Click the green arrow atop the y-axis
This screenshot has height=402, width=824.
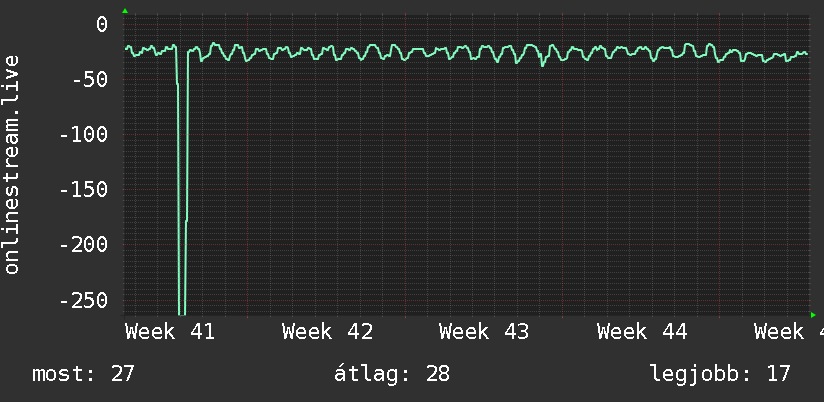pyautogui.click(x=125, y=11)
